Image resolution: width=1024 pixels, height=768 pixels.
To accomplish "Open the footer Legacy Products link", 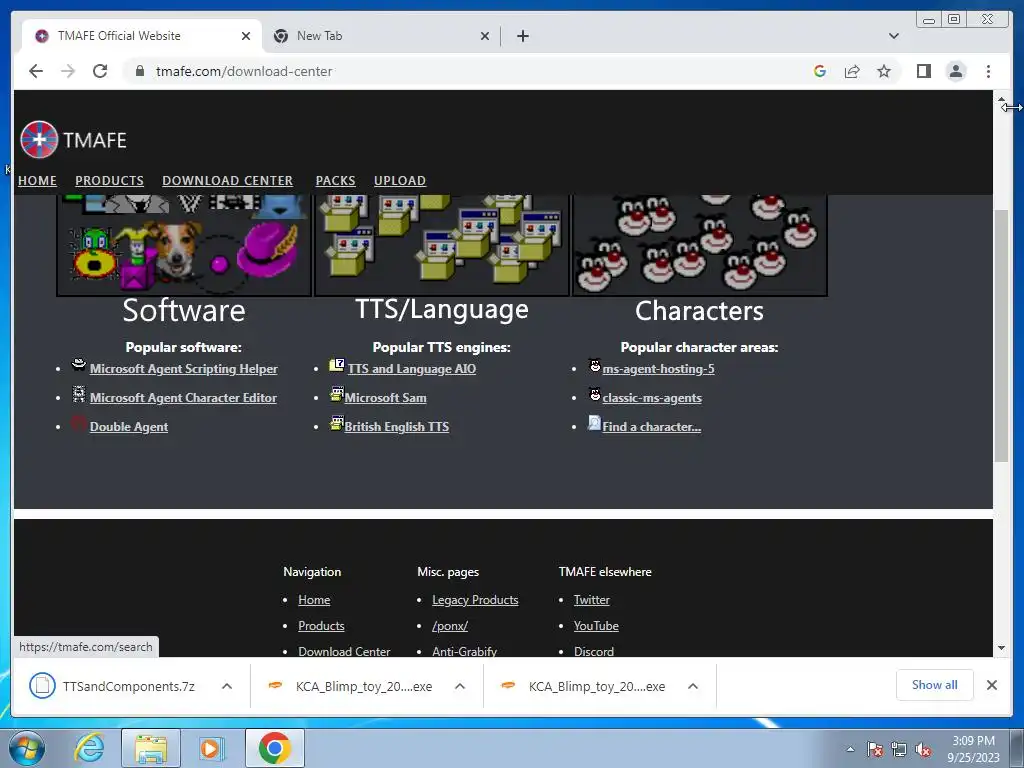I will (x=475, y=600).
